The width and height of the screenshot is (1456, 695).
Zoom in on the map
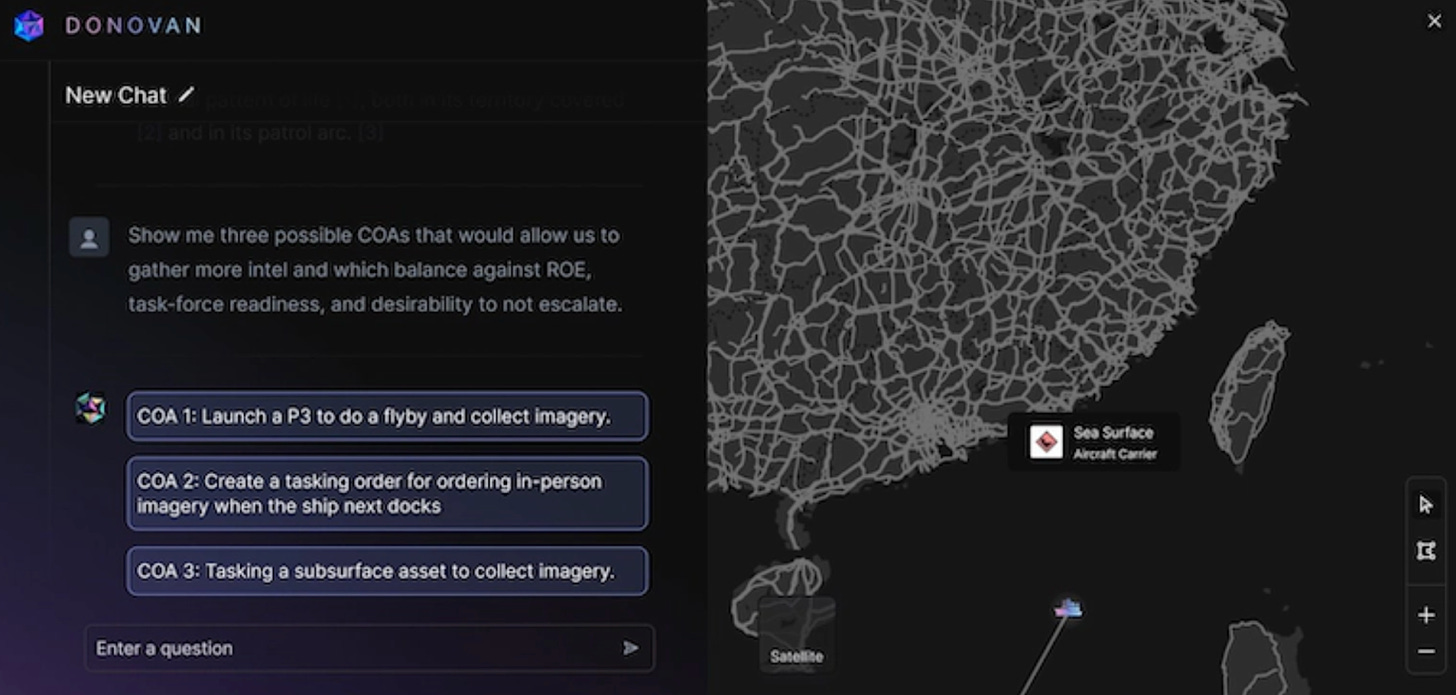click(1426, 615)
